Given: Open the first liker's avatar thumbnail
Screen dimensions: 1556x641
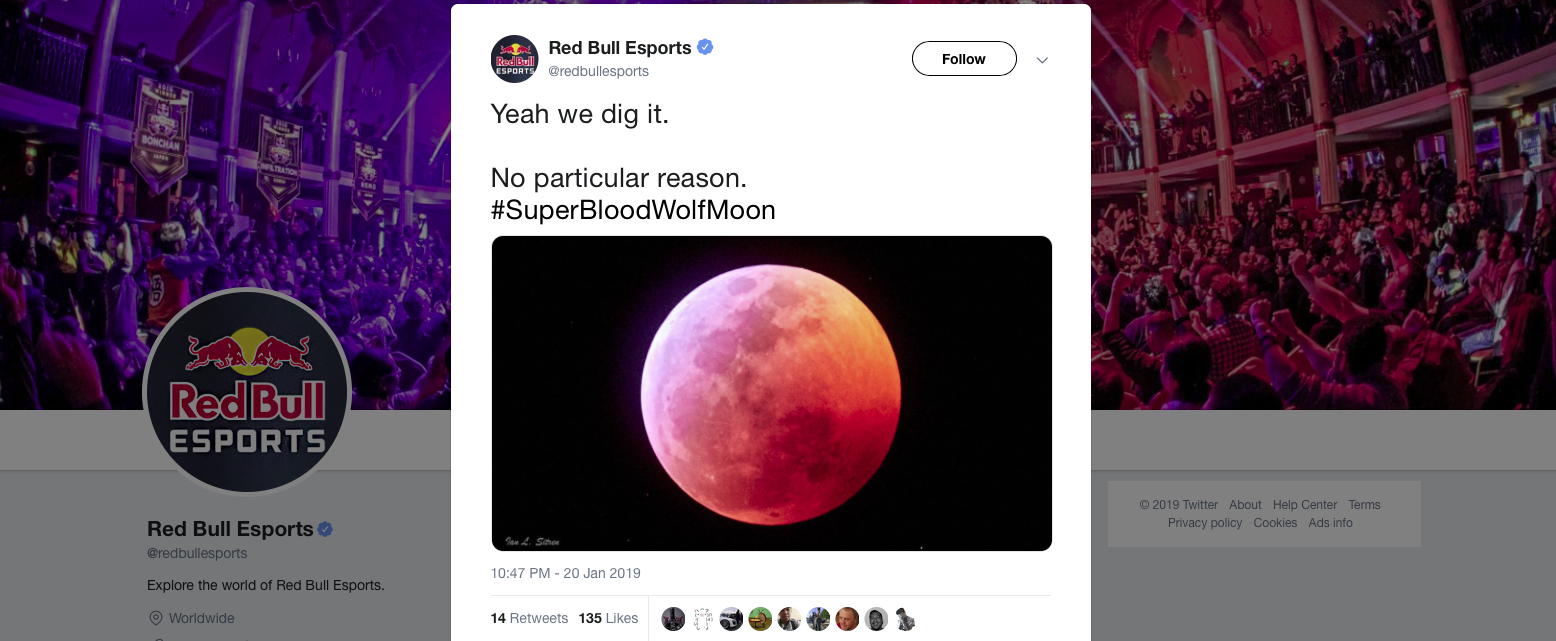Looking at the screenshot, I should pos(673,619).
